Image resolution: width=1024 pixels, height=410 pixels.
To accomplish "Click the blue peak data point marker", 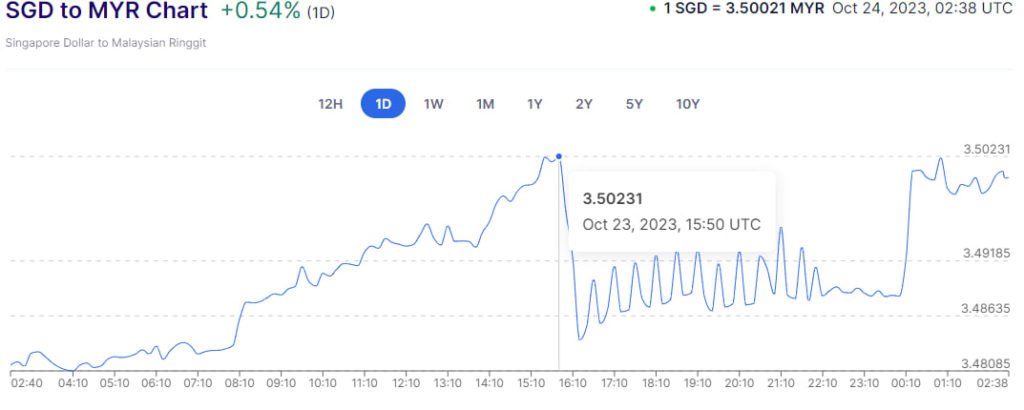I will click(558, 156).
